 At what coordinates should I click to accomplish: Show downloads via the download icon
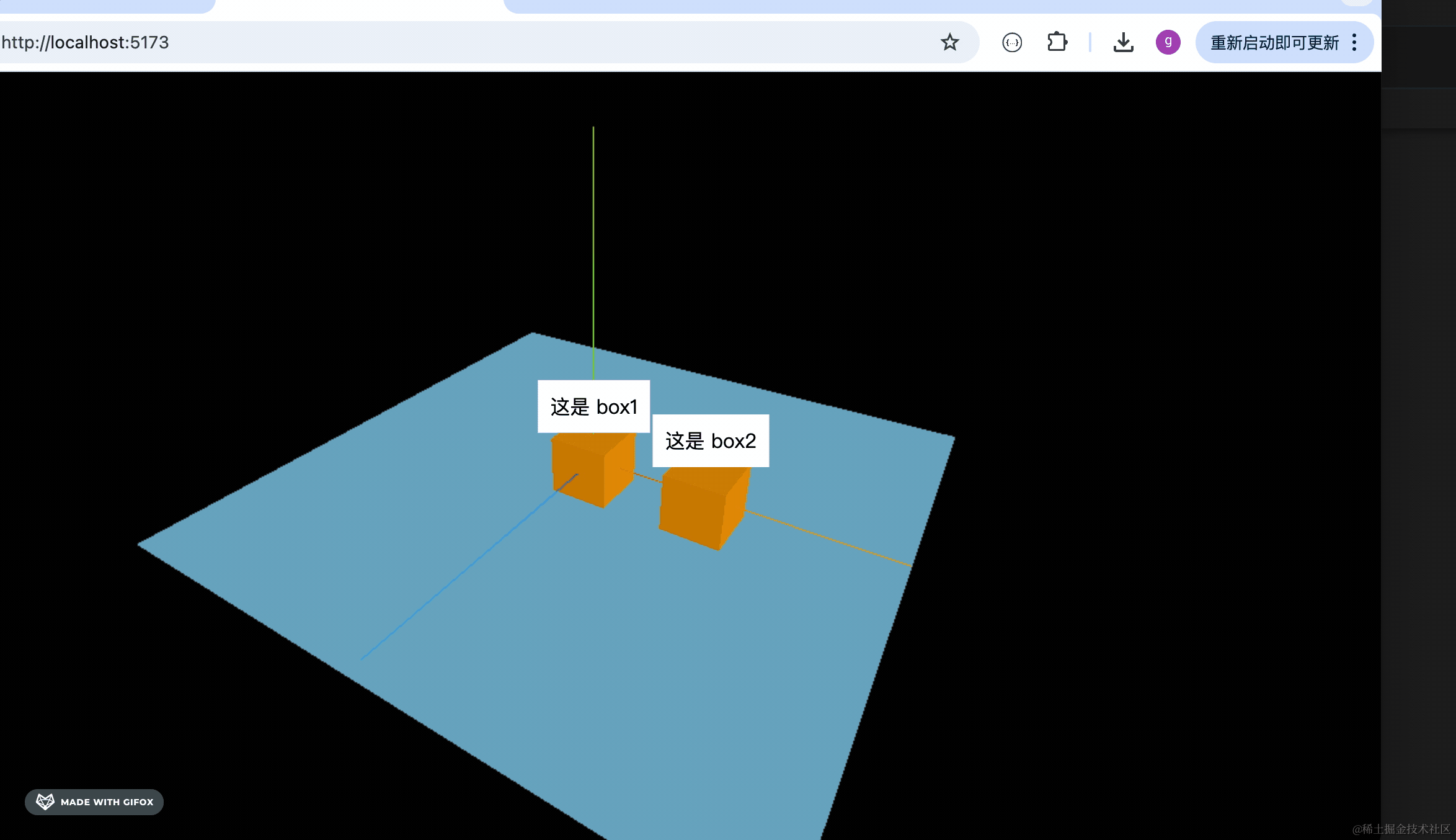point(1123,42)
